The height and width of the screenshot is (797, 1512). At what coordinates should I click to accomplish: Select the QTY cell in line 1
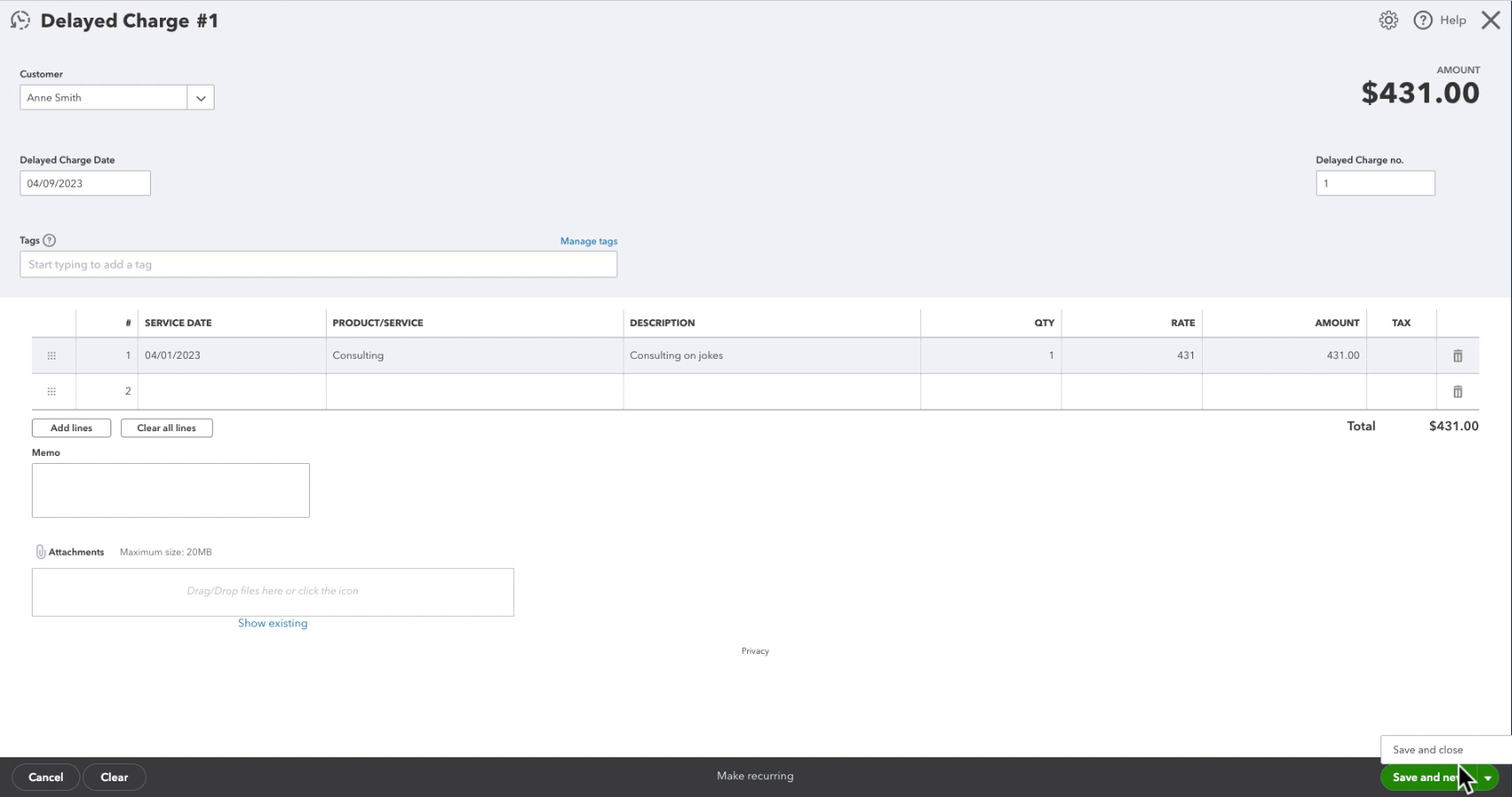point(991,355)
